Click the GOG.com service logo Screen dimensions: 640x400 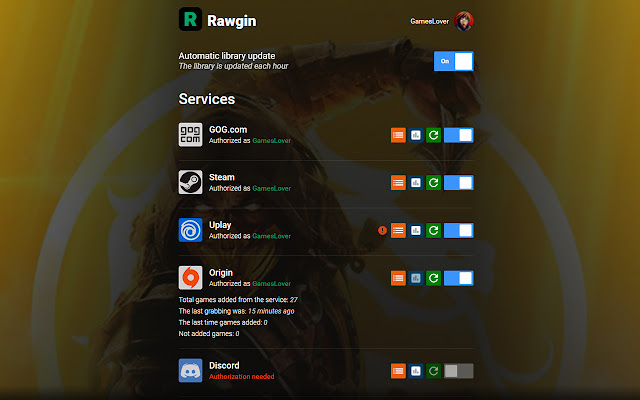[x=190, y=135]
